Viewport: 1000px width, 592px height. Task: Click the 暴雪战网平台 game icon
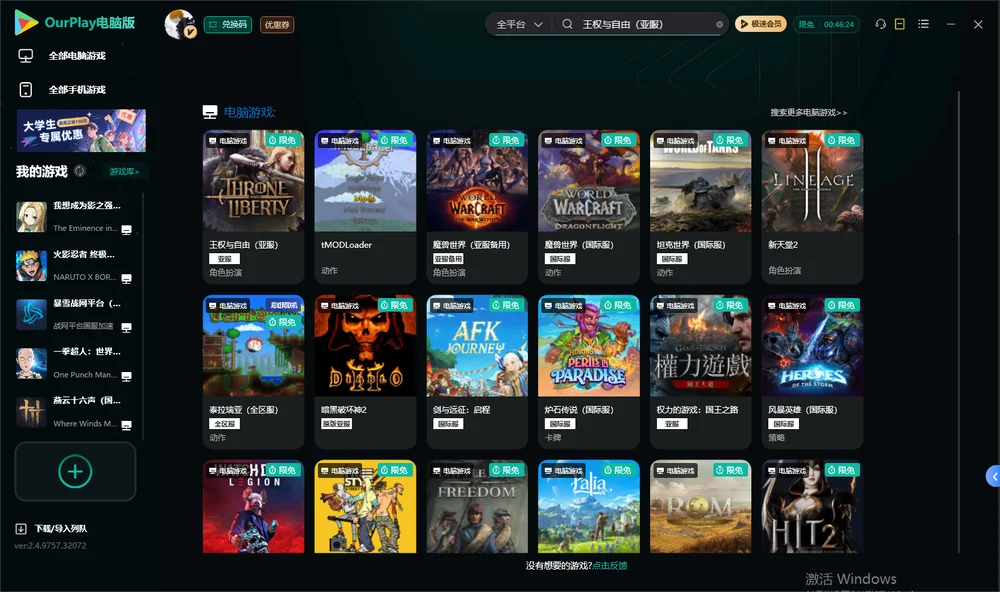click(x=31, y=314)
